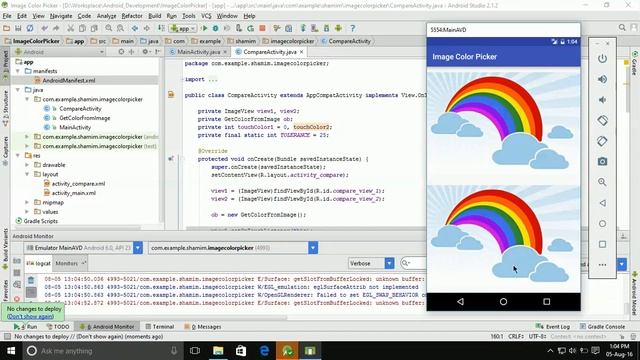Viewport: 640px width, 360px height.
Task: Click the Find magnifier icon in toolbar
Action: click(x=108, y=28)
